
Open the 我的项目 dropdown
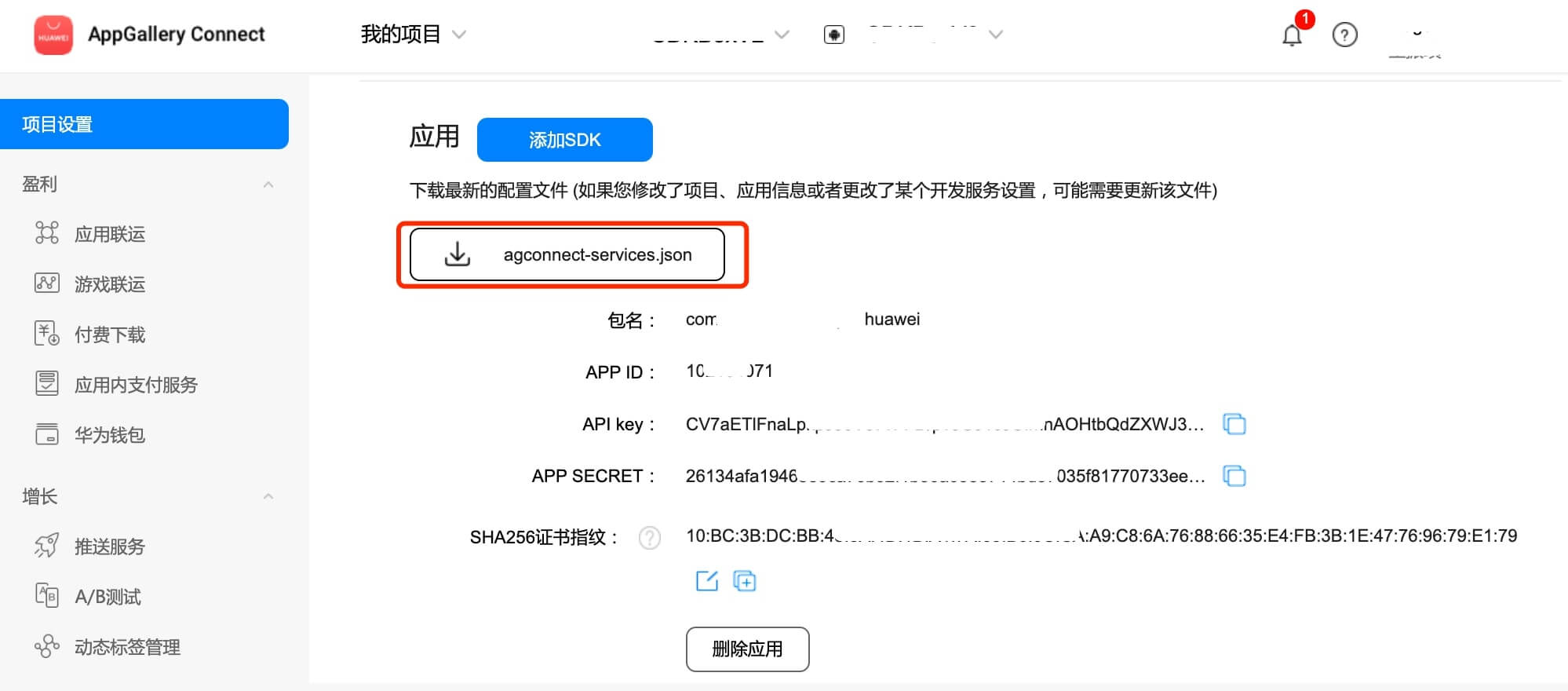414,35
